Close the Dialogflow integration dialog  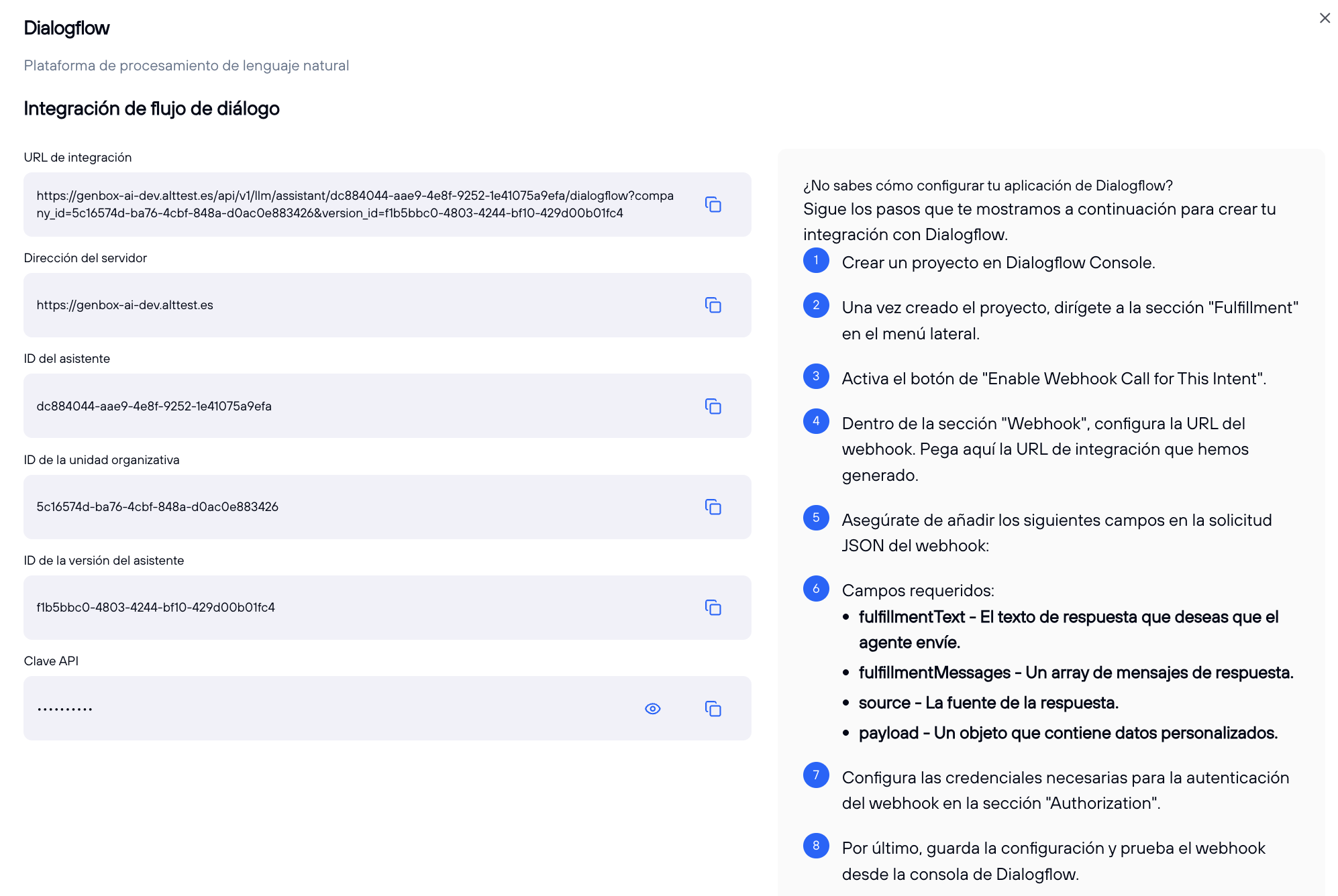(x=1325, y=18)
